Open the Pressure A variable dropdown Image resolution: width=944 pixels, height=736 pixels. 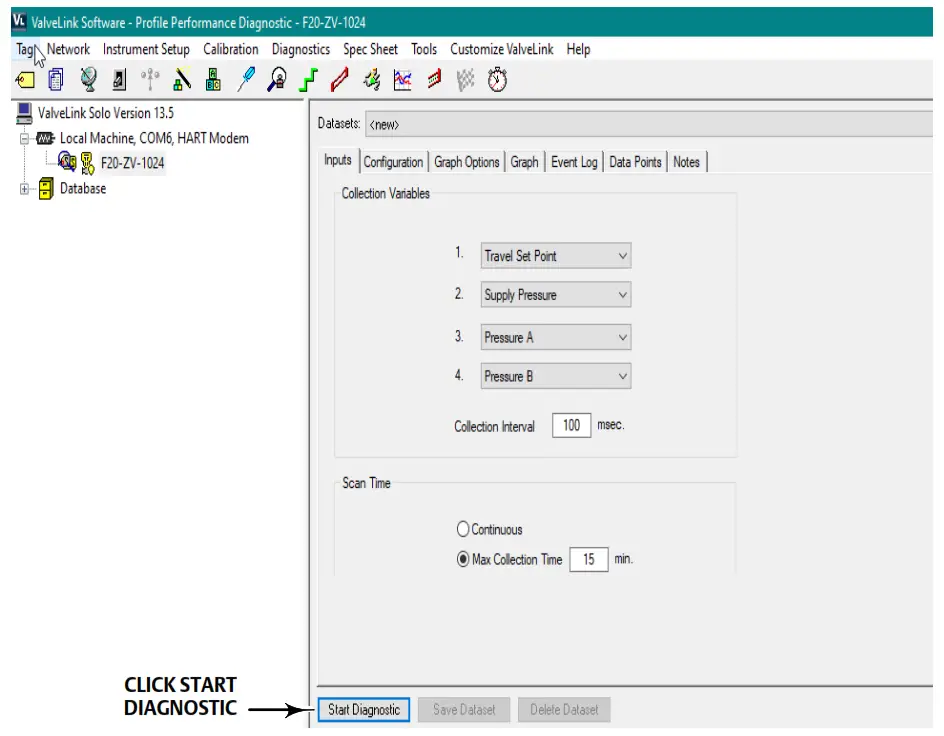pos(556,337)
